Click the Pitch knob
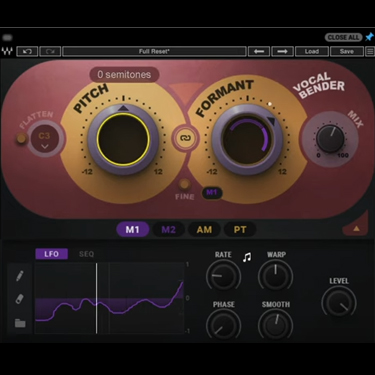 point(123,139)
